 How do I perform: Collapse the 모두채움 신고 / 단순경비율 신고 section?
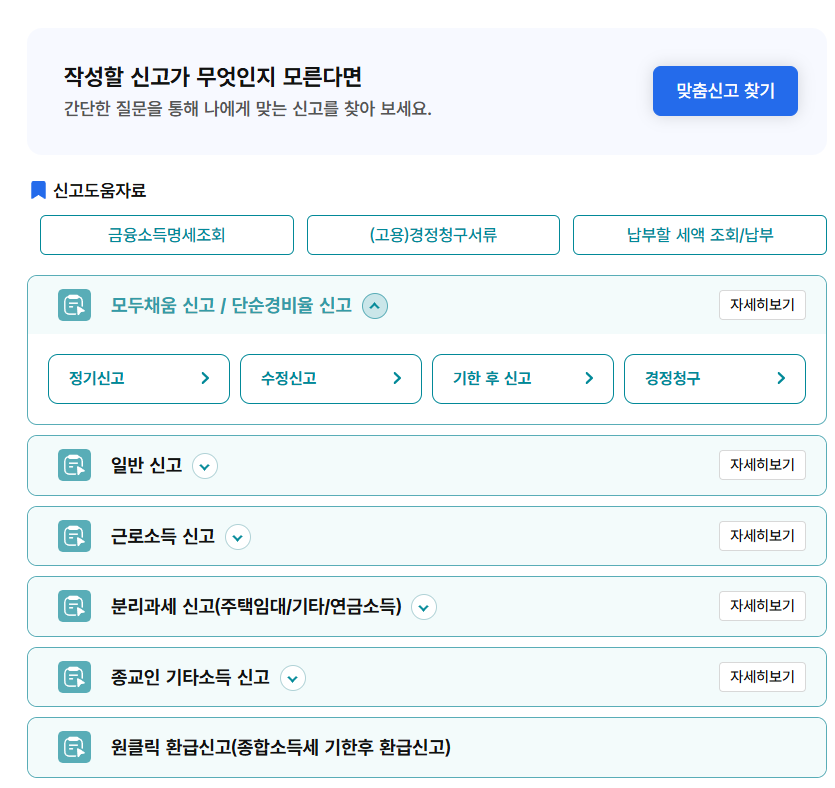[x=375, y=306]
